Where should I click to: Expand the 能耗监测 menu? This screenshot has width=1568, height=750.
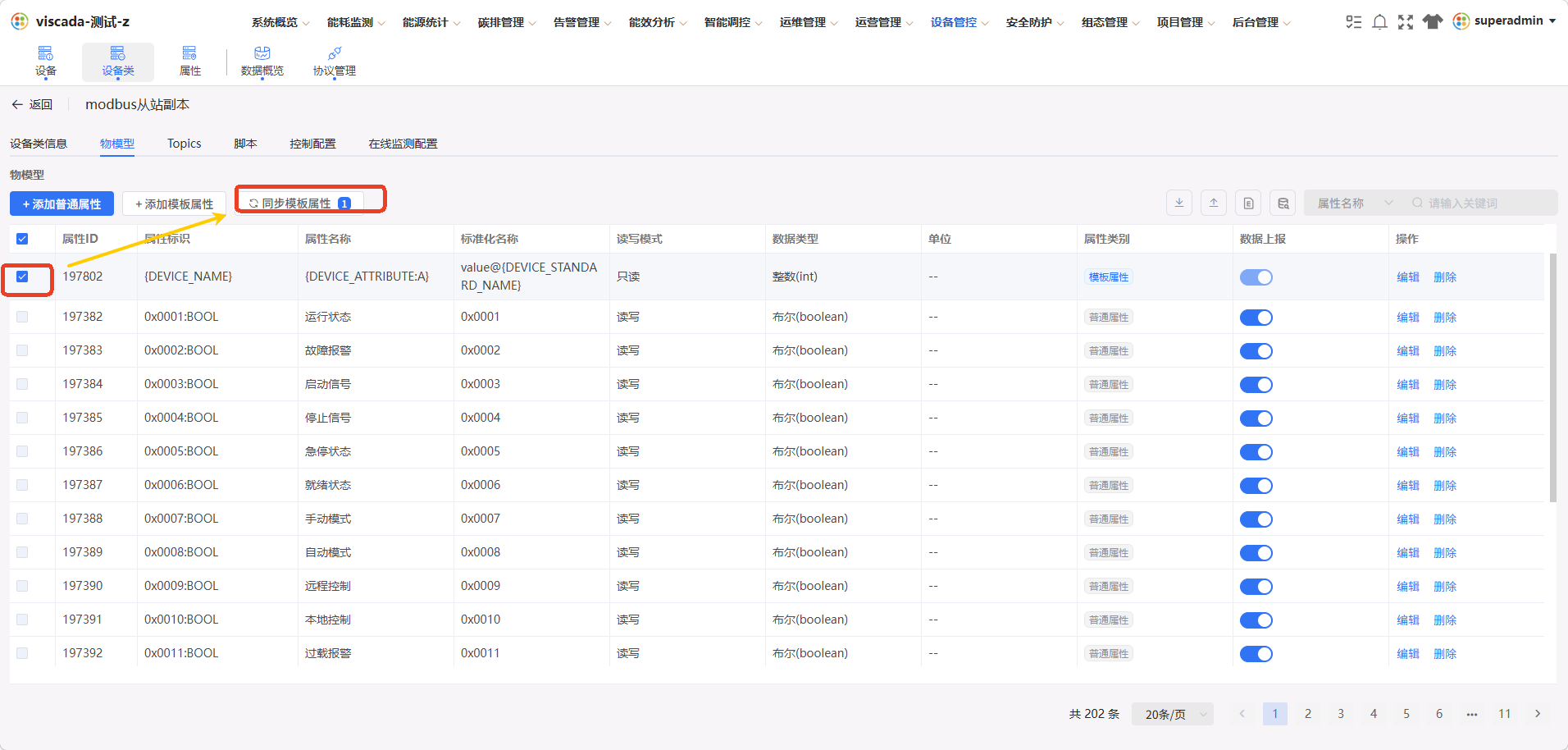coord(356,22)
